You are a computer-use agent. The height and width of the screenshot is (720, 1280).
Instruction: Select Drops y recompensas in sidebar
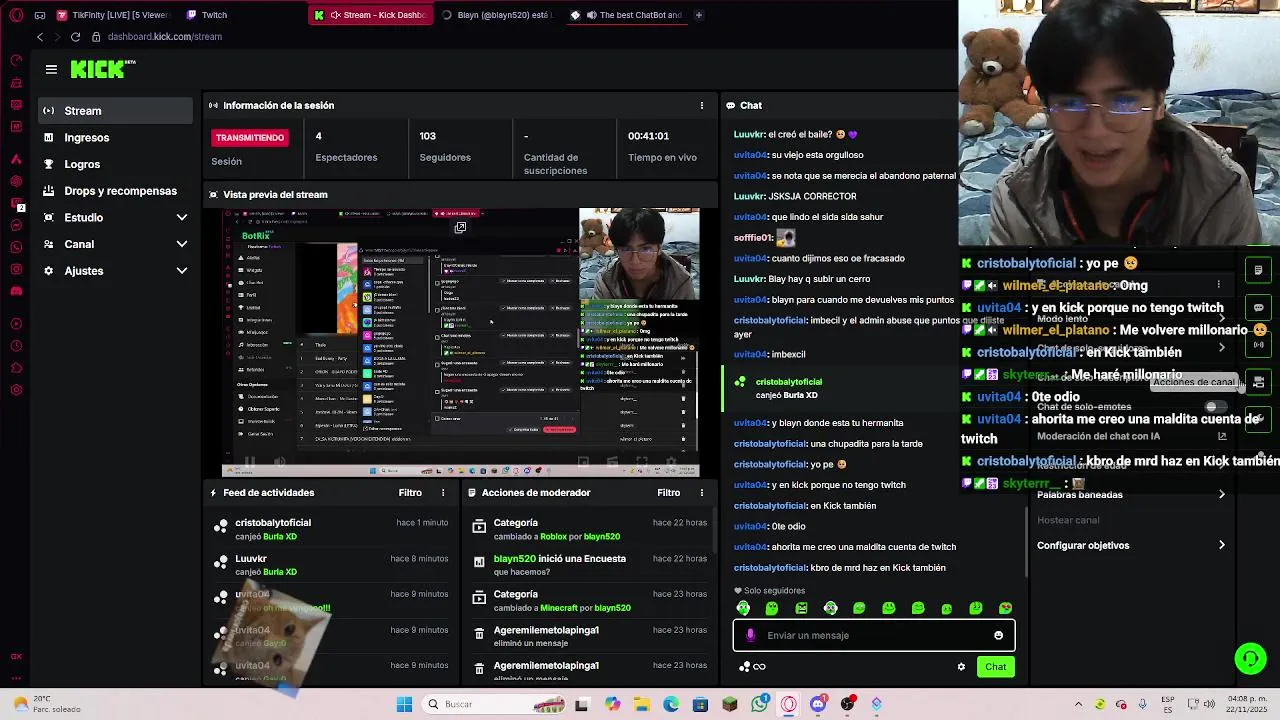115,191
